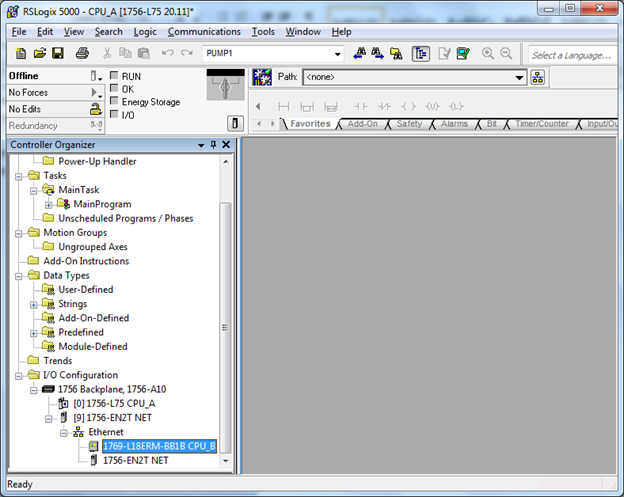
Task: Click the controller properties button below keyswitch
Action: (235, 123)
